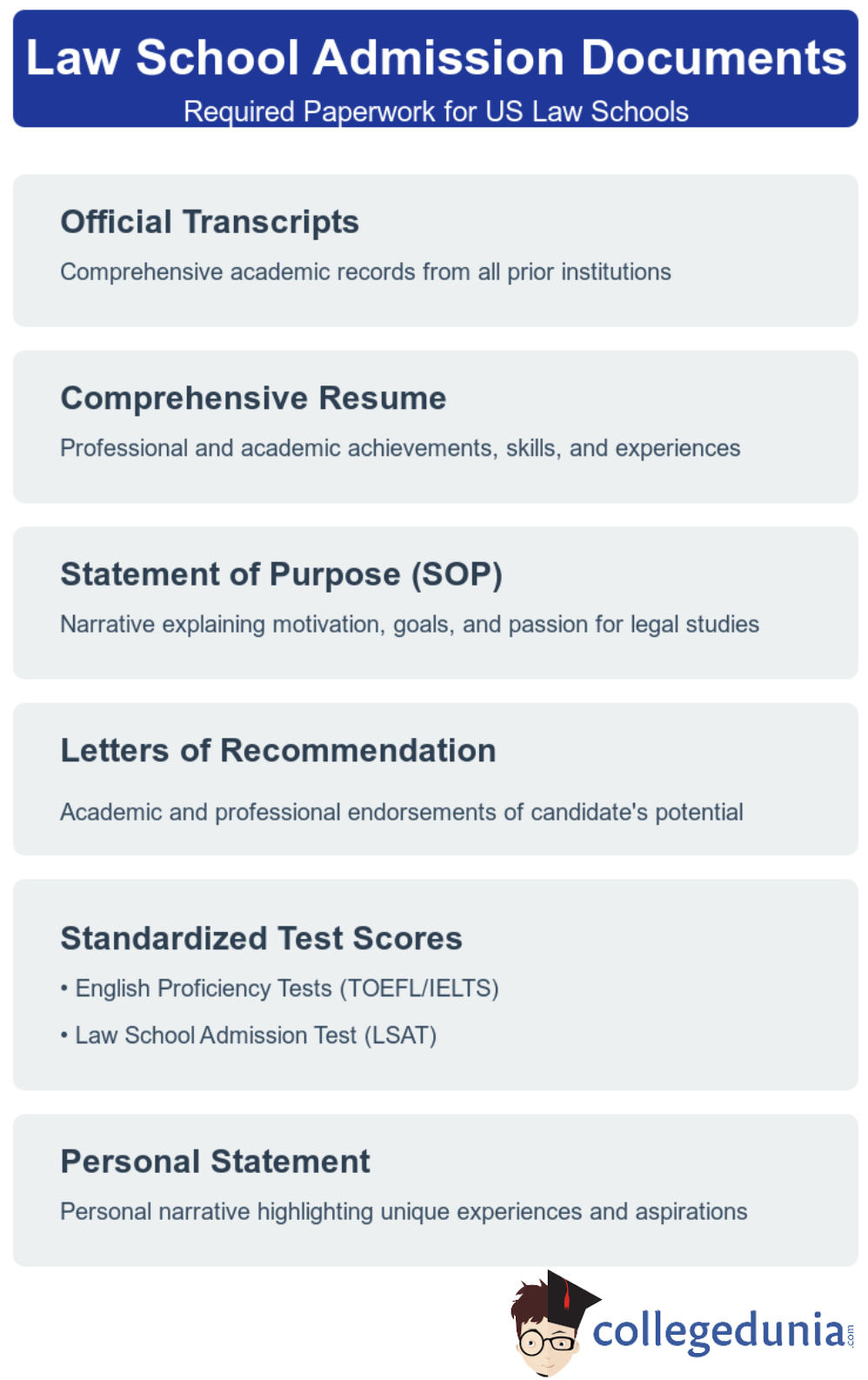This screenshot has width=868, height=1380.
Task: Click the academic and professional endorsements description
Action: (x=402, y=812)
